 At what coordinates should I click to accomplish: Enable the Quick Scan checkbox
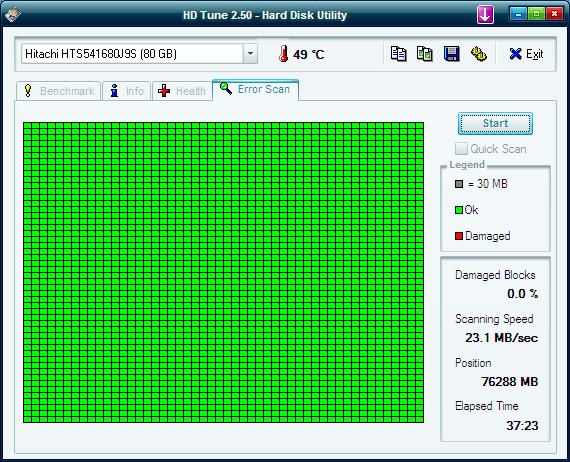click(x=461, y=149)
